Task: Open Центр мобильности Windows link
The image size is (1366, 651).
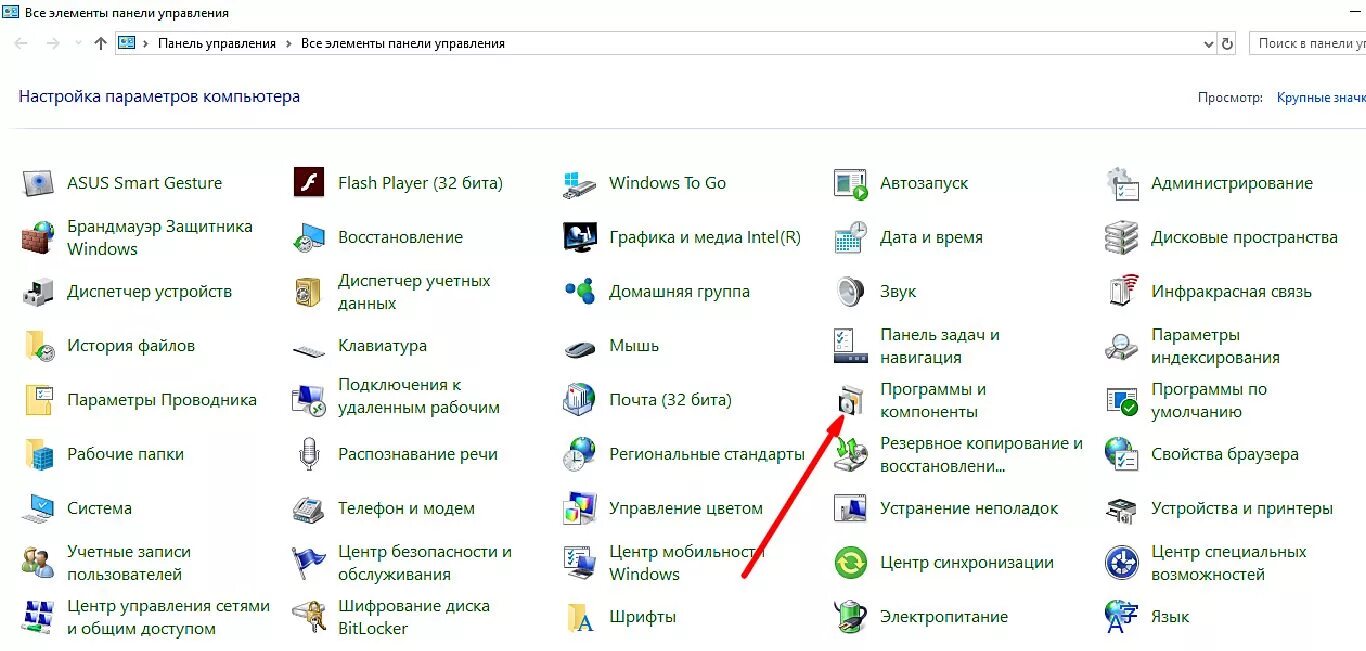Action: pos(687,563)
